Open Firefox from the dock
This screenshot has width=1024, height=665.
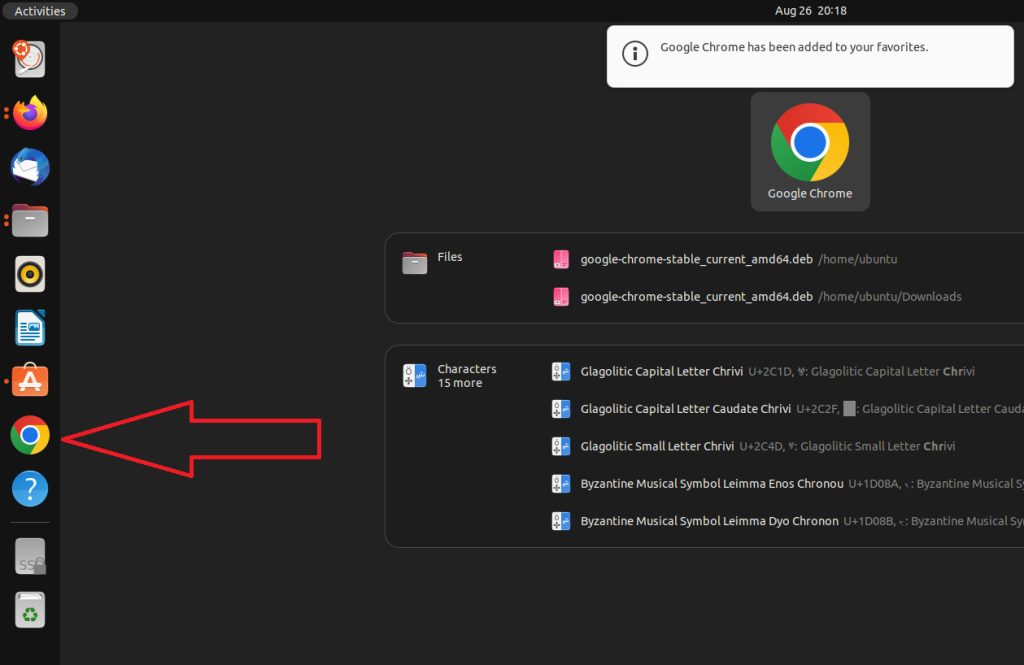tap(29, 113)
